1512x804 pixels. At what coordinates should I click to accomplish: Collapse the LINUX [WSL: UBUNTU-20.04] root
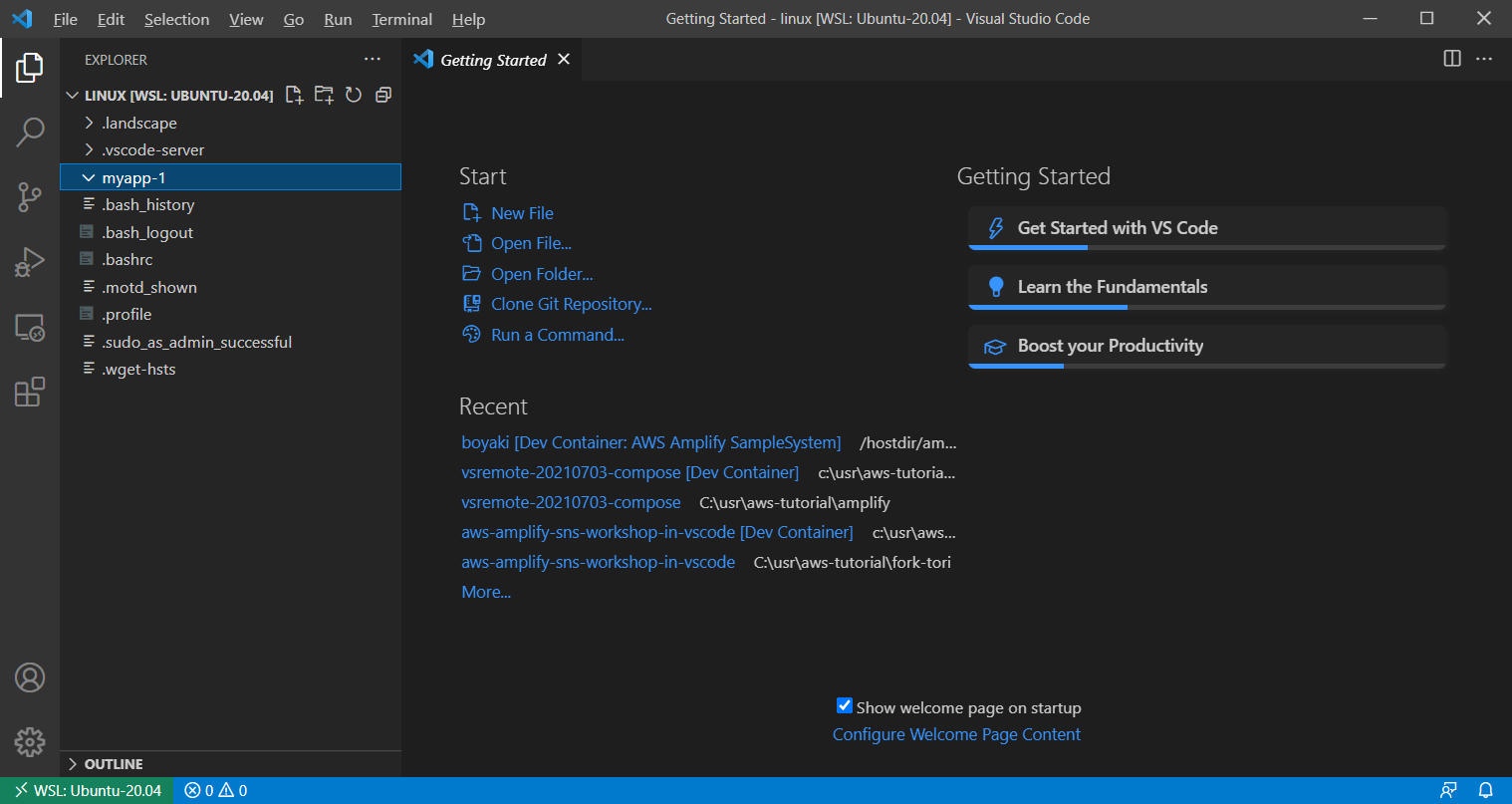72,95
